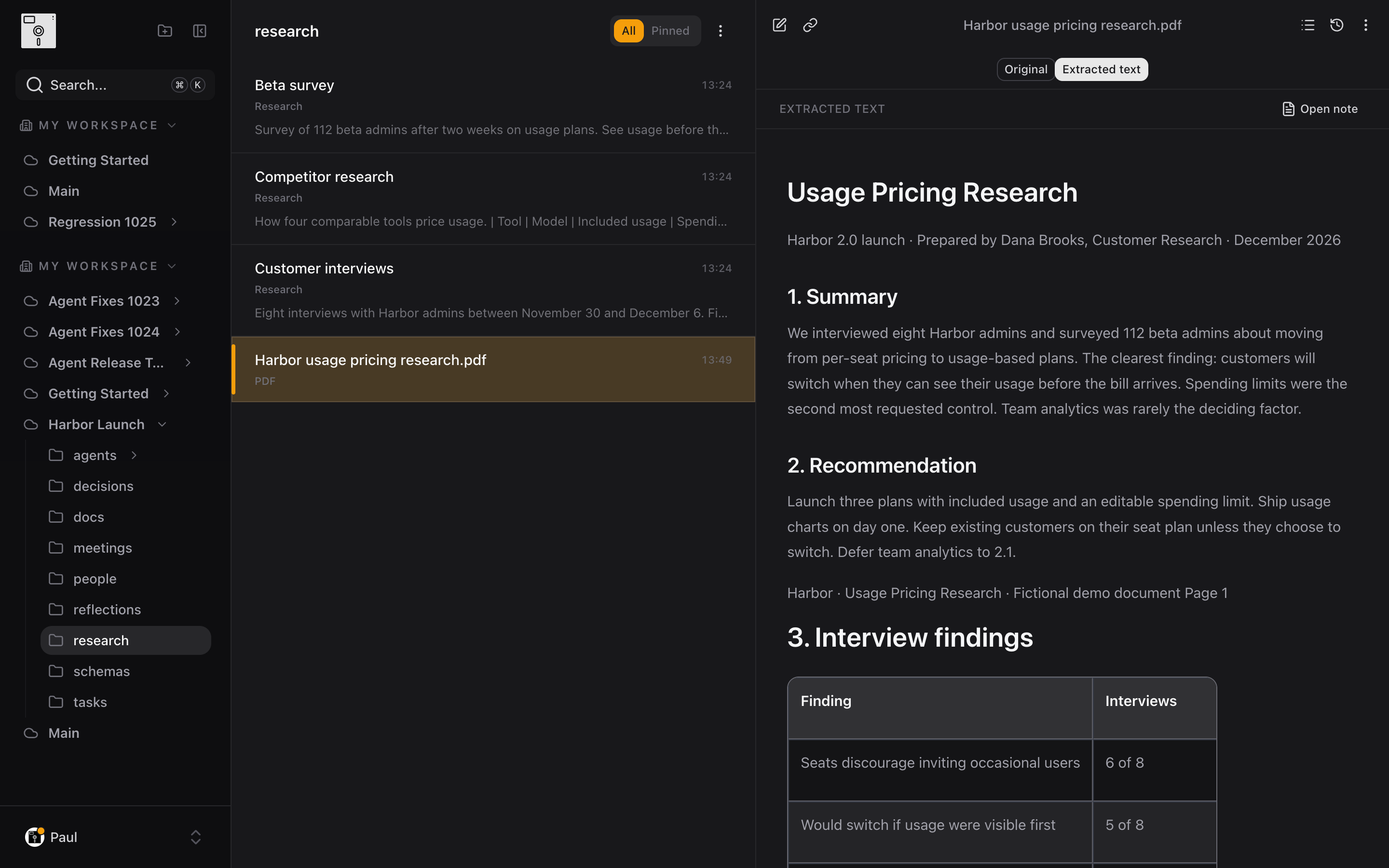Collapse Harbor Launch chevron
Screen dimensions: 1389x868
[x=162, y=424]
